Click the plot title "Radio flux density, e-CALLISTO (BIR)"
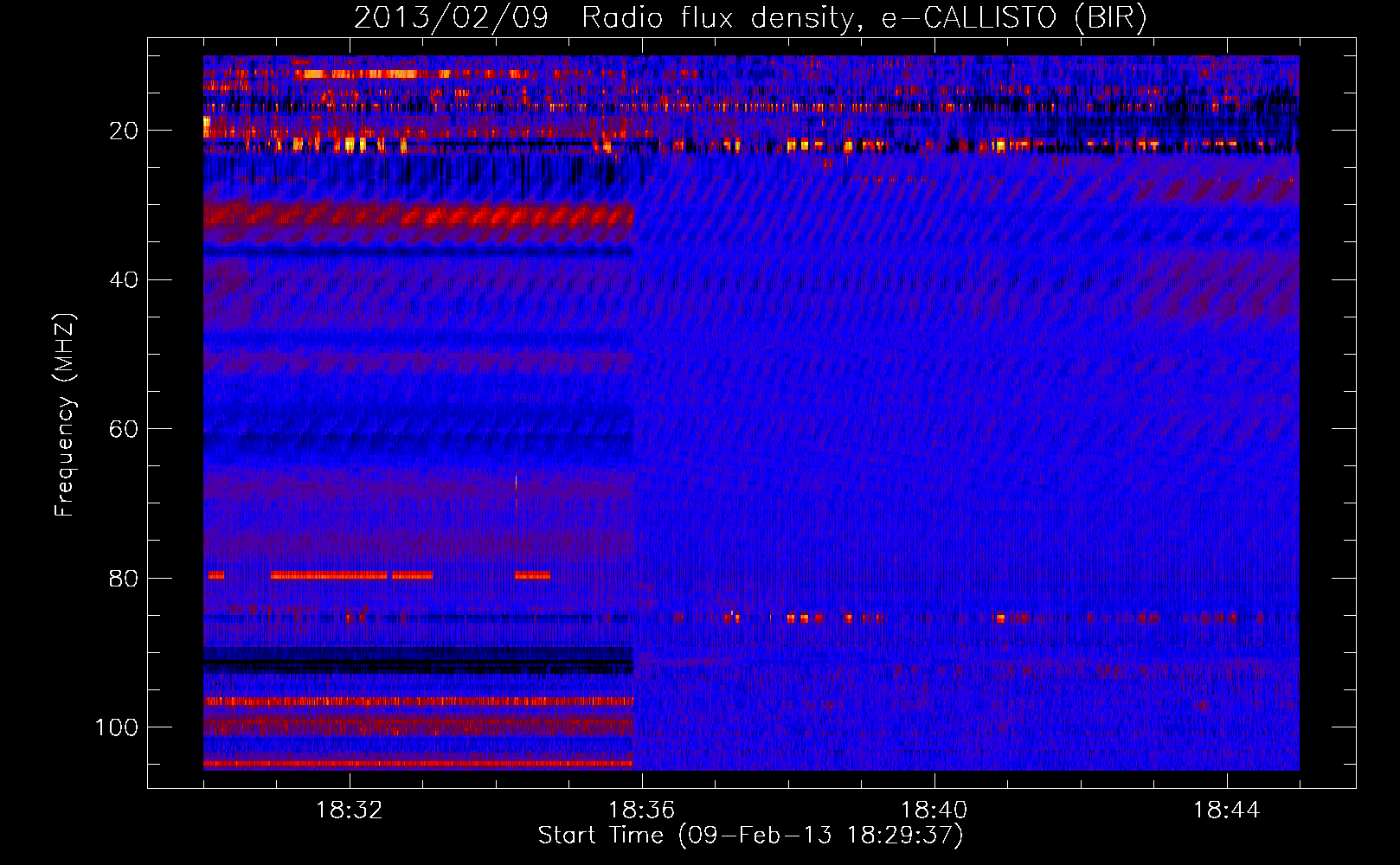This screenshot has height=865, width=1400. pyautogui.click(x=864, y=17)
